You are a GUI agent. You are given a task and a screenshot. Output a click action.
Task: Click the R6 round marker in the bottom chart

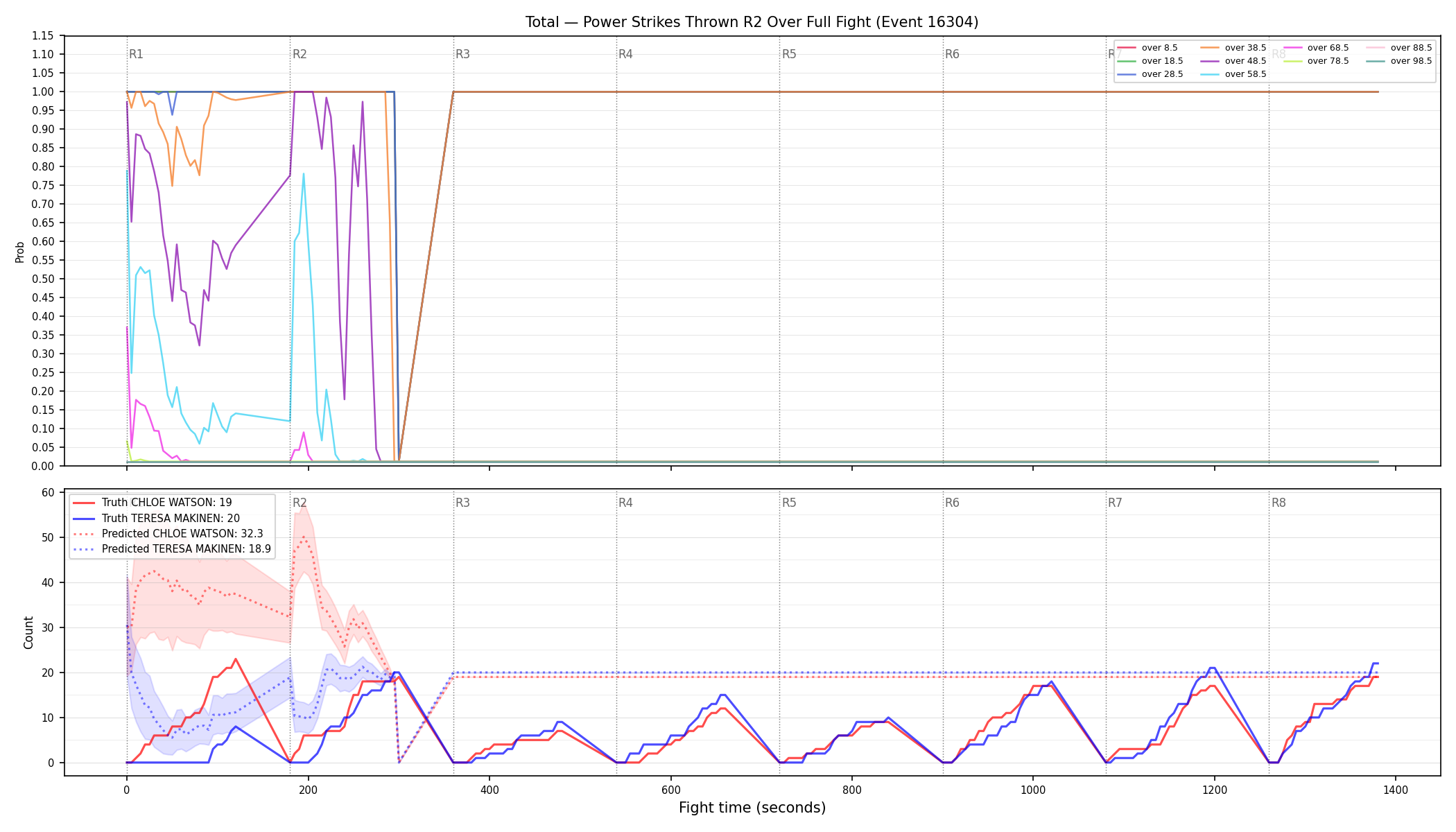952,503
